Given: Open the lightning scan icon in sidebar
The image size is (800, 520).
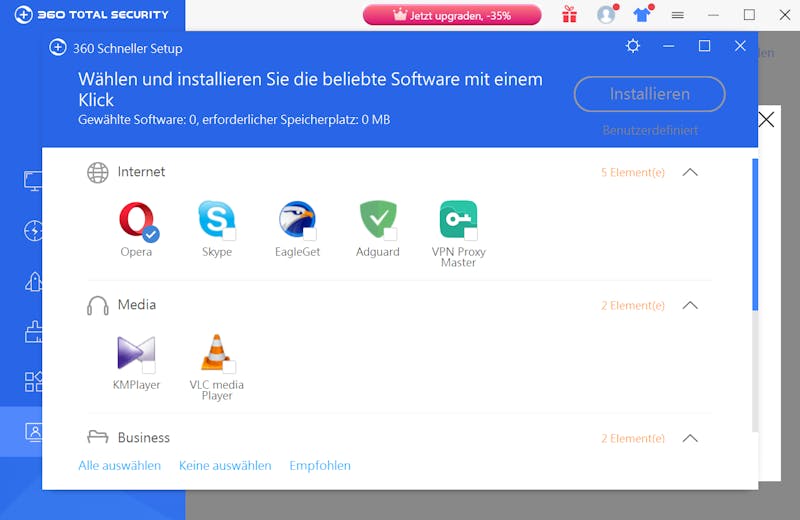Looking at the screenshot, I should click(x=33, y=231).
